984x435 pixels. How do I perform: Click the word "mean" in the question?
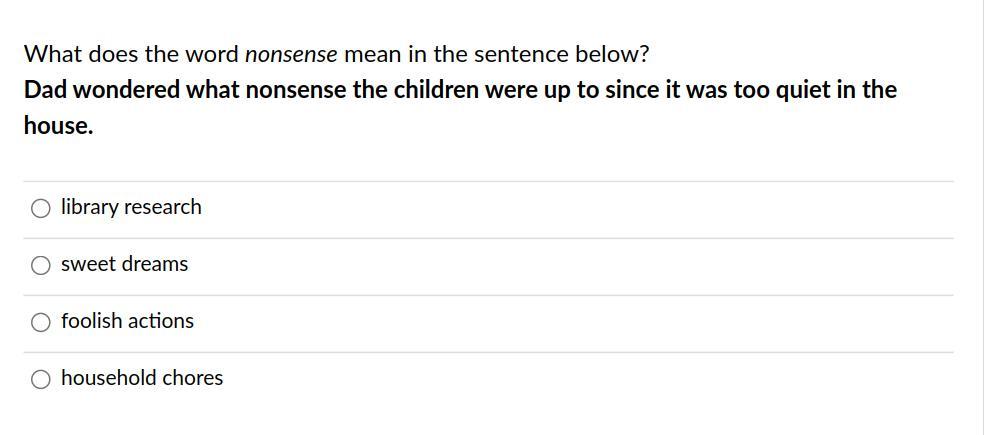[x=368, y=54]
